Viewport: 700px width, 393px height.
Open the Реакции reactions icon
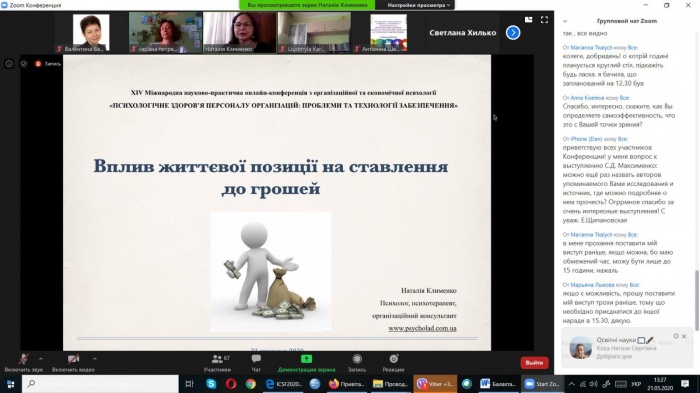[x=393, y=359]
